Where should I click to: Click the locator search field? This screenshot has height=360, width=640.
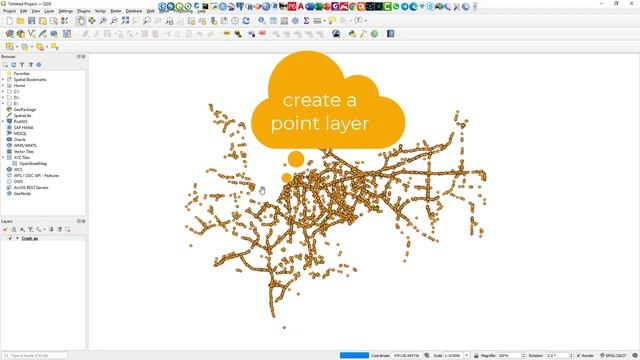pyautogui.click(x=35, y=356)
